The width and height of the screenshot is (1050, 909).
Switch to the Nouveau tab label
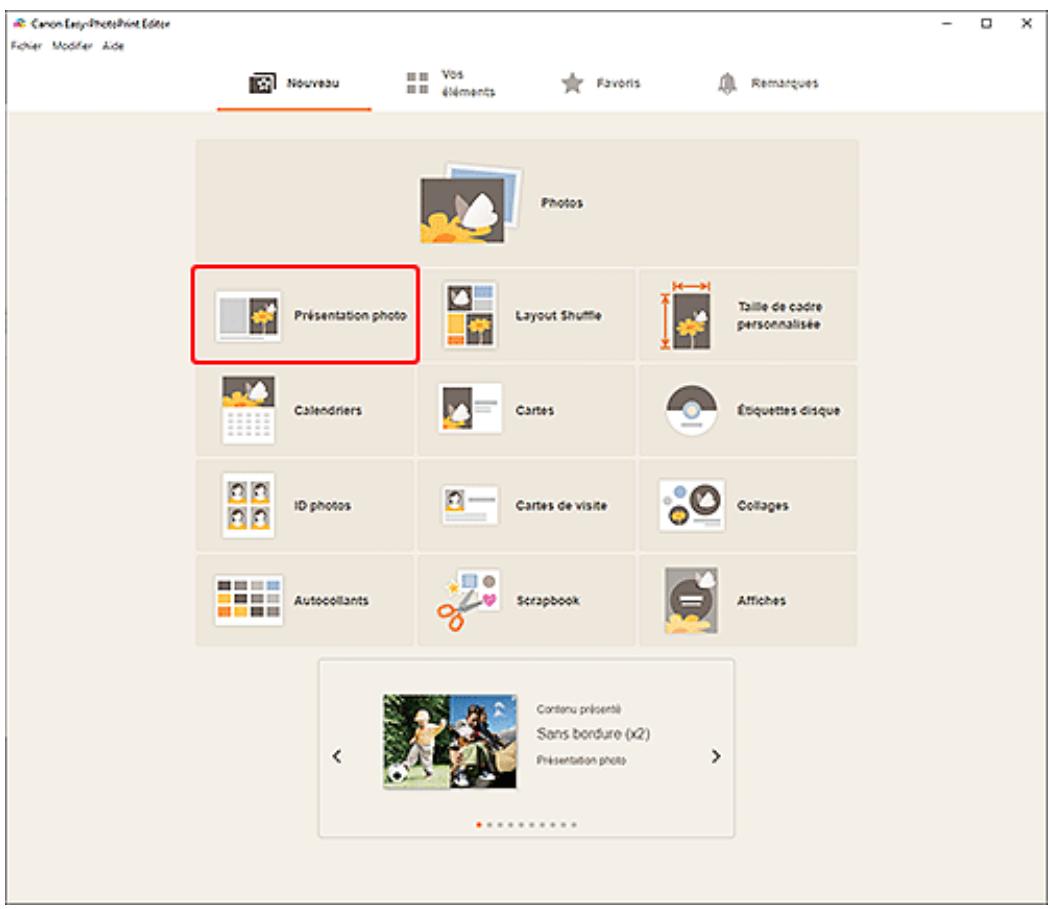[313, 83]
